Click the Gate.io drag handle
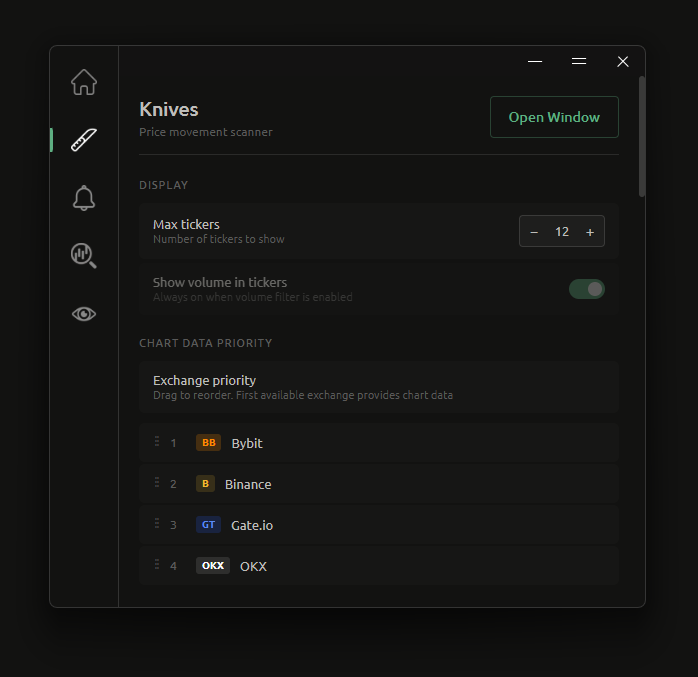Image resolution: width=698 pixels, height=677 pixels. point(157,523)
